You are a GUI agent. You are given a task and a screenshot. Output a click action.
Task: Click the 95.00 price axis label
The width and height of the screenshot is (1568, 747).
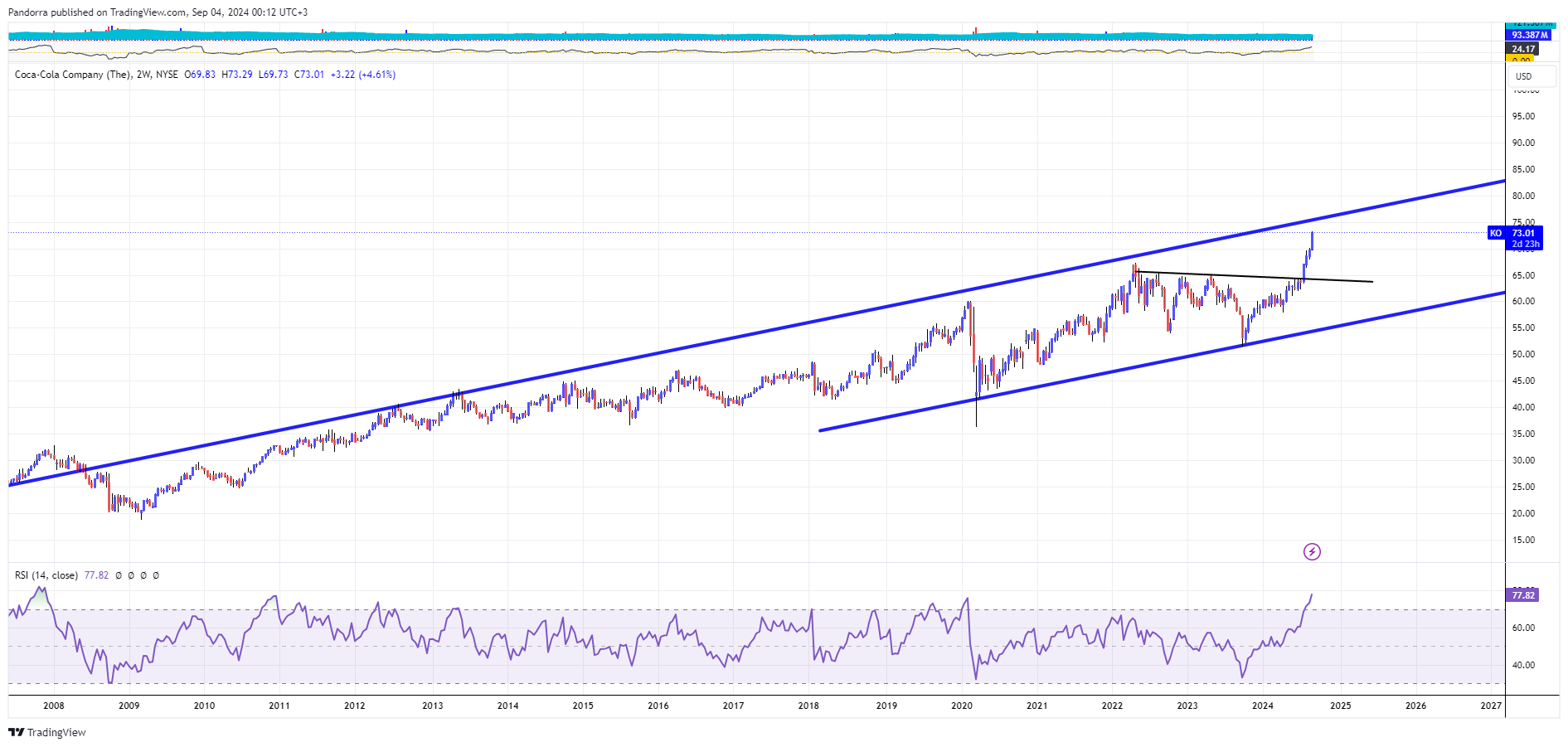(1523, 116)
